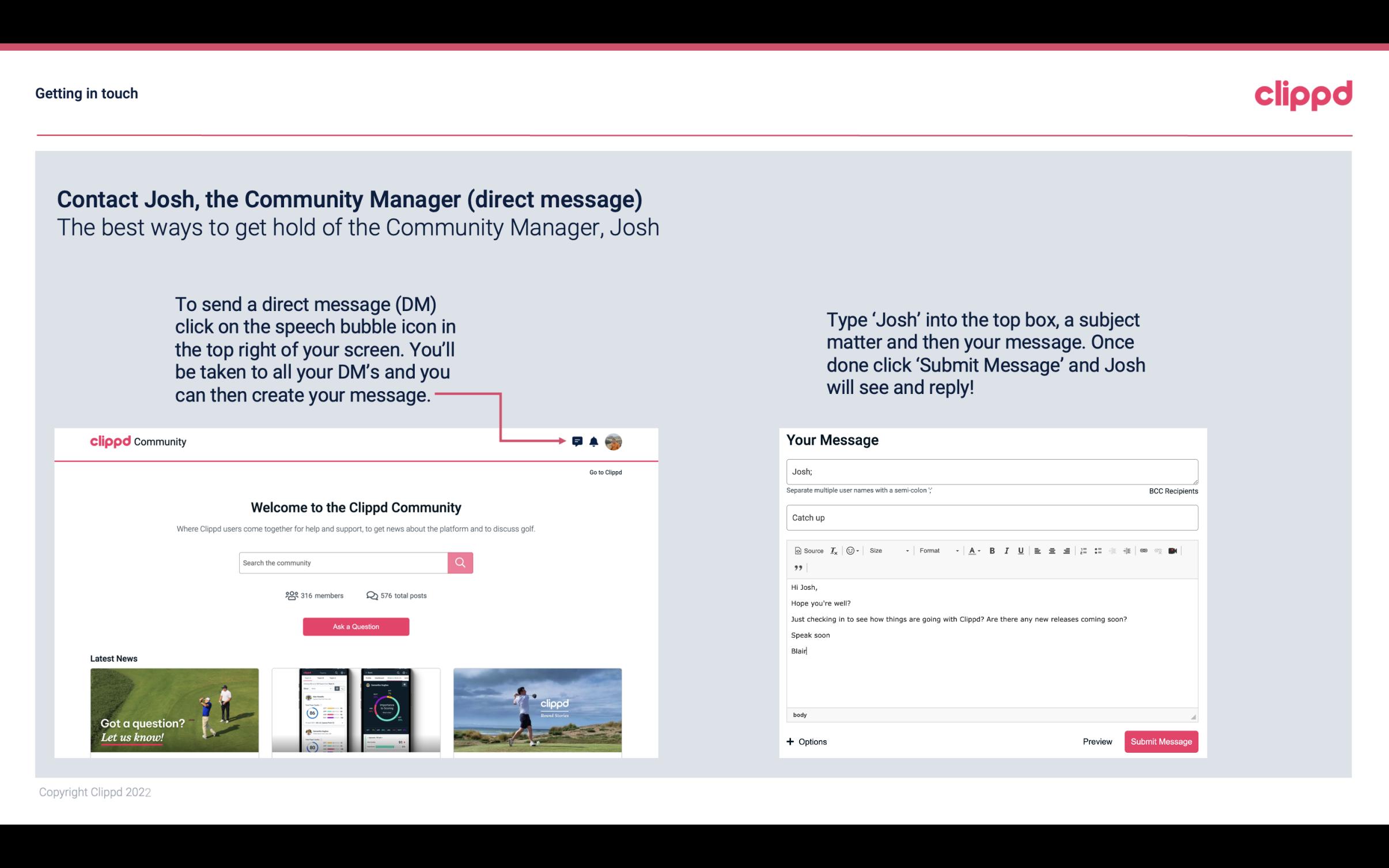Click the Ask a Question button

355,625
